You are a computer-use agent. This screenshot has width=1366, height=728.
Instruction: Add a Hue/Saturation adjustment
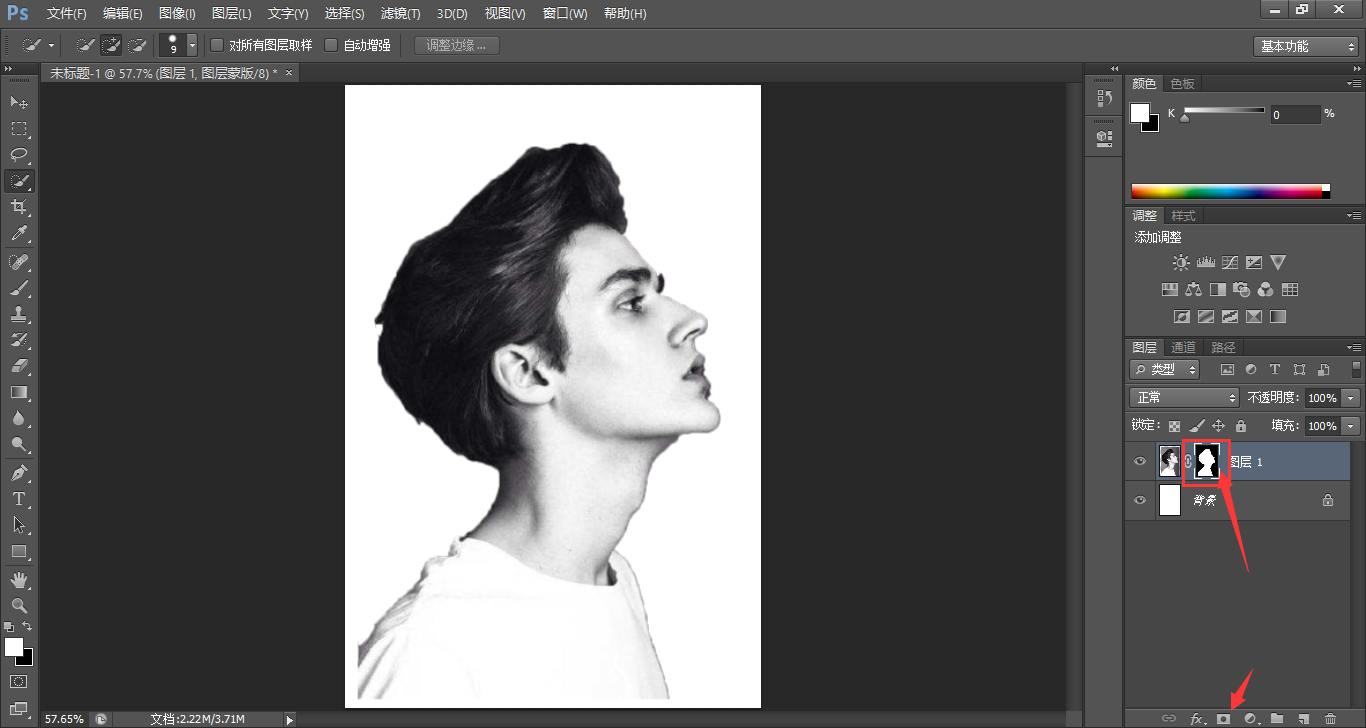tap(1169, 290)
